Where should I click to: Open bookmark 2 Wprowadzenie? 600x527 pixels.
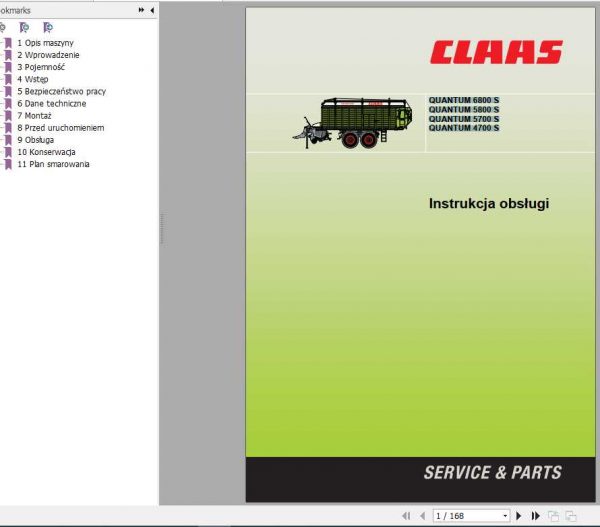tap(48, 55)
